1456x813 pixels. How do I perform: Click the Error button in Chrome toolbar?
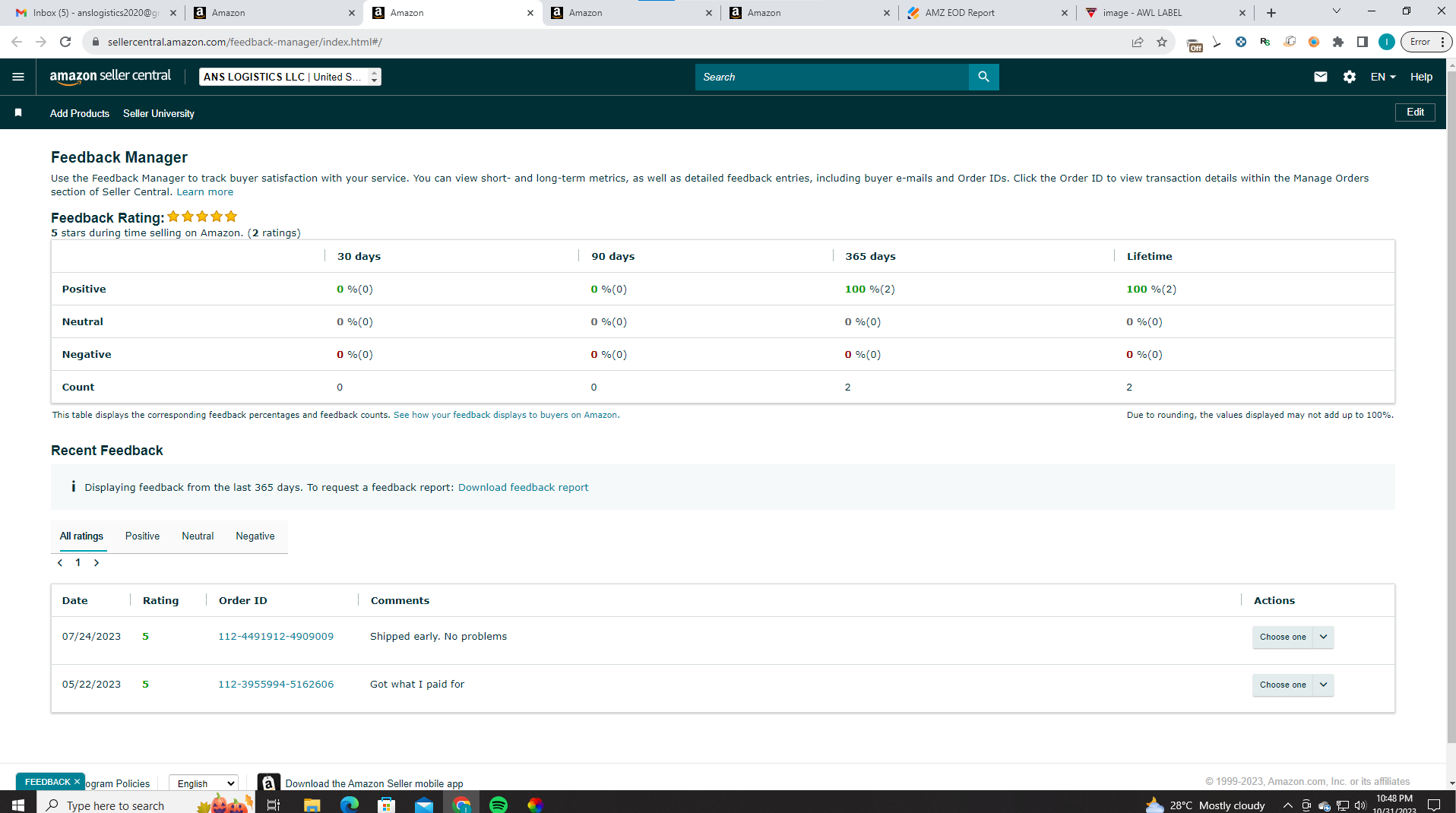point(1426,42)
